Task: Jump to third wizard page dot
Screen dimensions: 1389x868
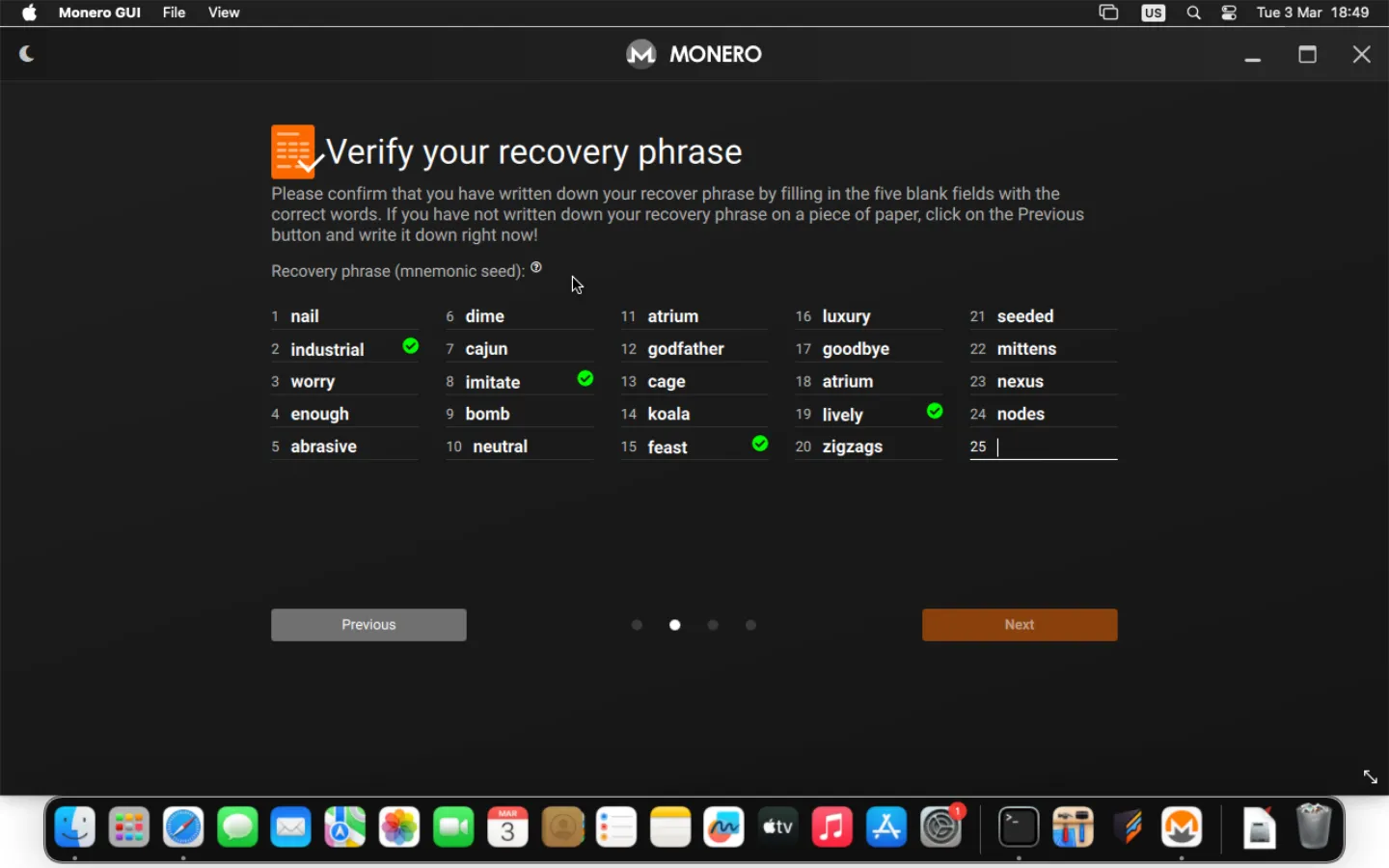Action: (x=713, y=625)
